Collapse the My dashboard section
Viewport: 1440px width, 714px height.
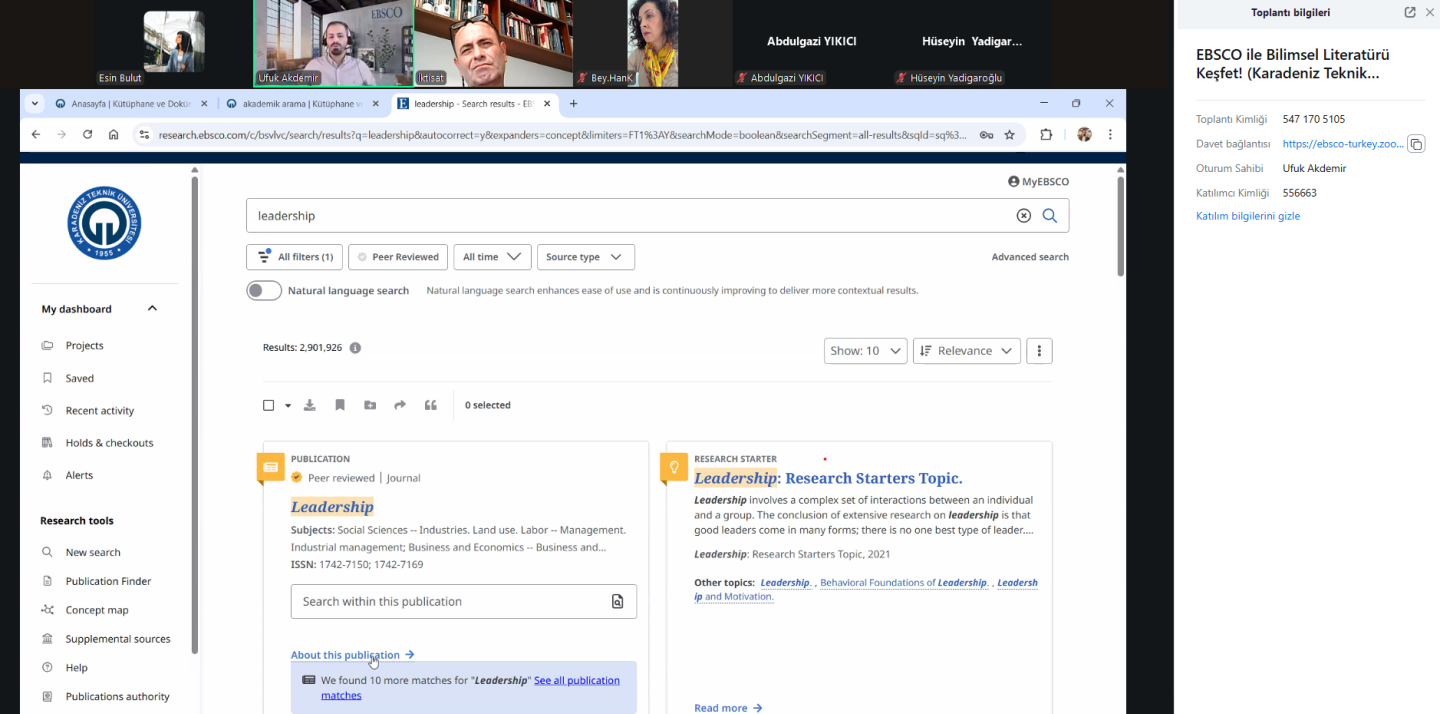click(x=152, y=309)
